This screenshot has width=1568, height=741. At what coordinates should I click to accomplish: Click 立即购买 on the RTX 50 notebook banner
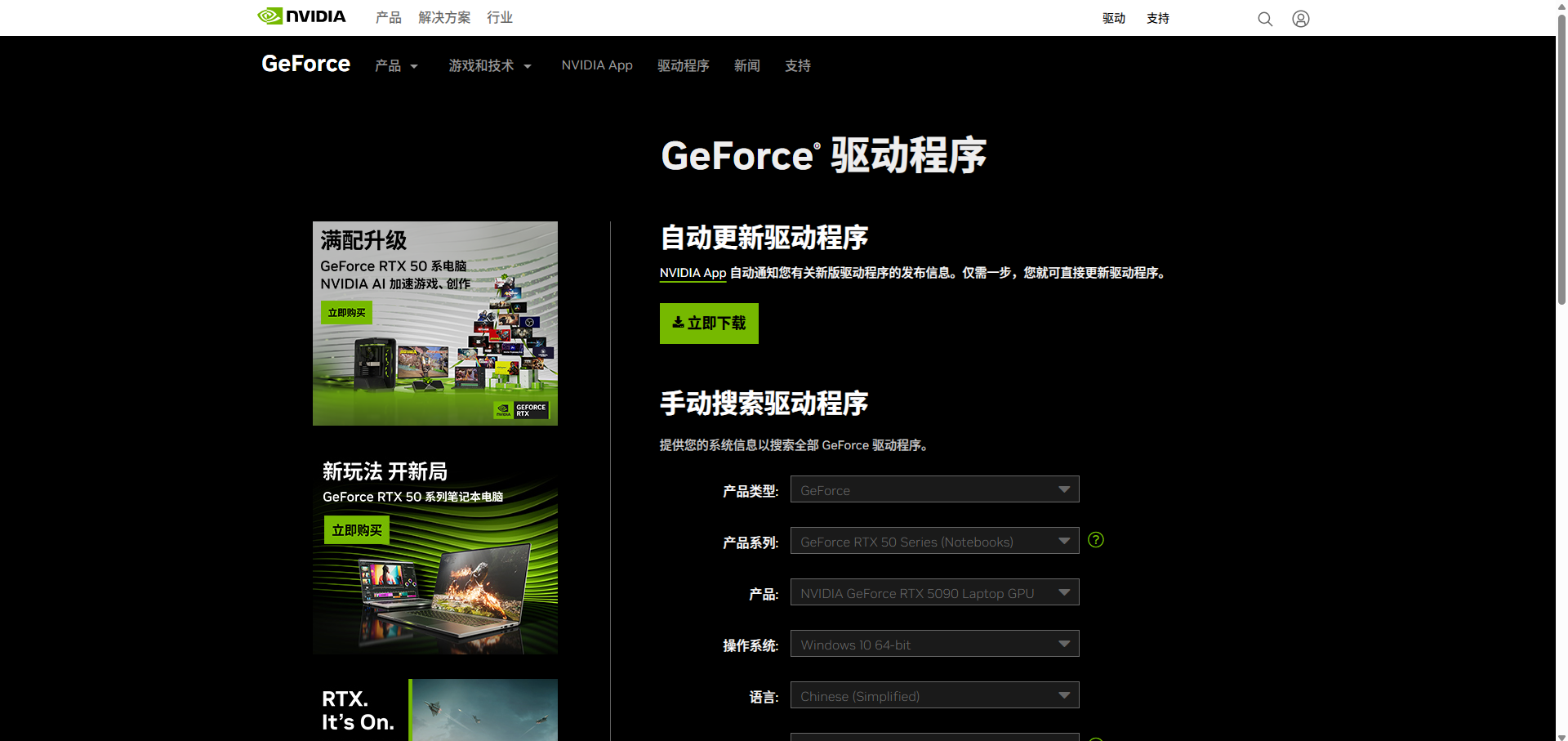[356, 529]
